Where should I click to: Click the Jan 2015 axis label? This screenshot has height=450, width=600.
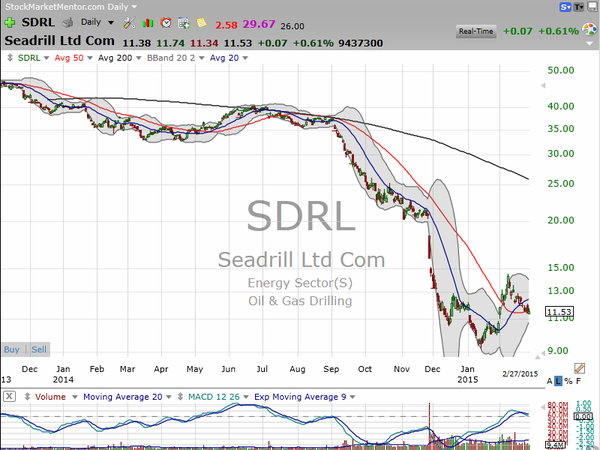[468, 375]
